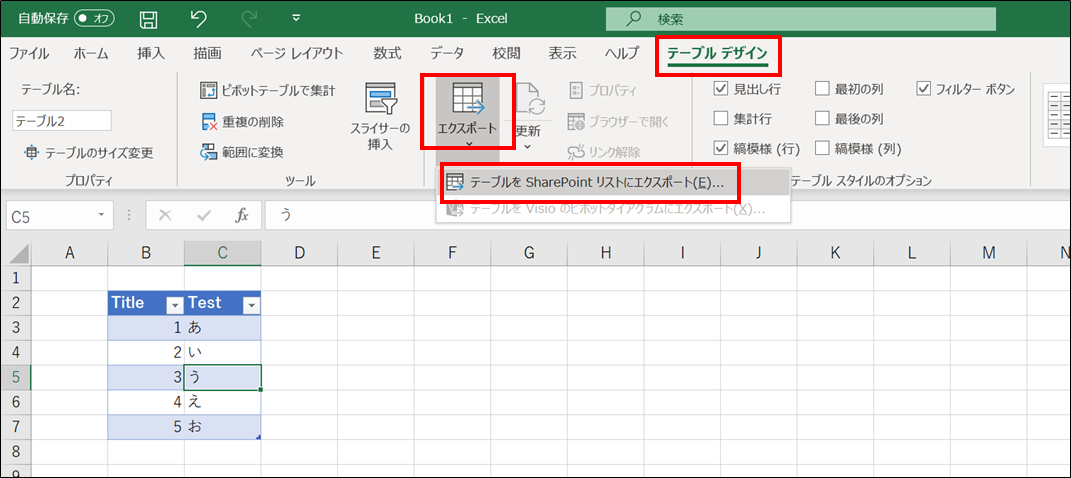Select the cell containing い
Screen dimensions: 1071x478
222,352
